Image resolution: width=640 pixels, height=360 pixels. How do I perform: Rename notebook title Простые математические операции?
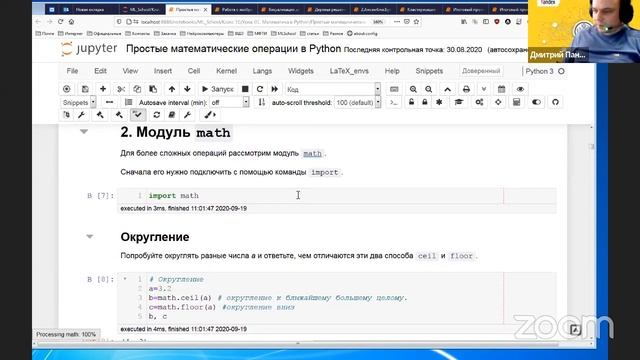tap(233, 49)
